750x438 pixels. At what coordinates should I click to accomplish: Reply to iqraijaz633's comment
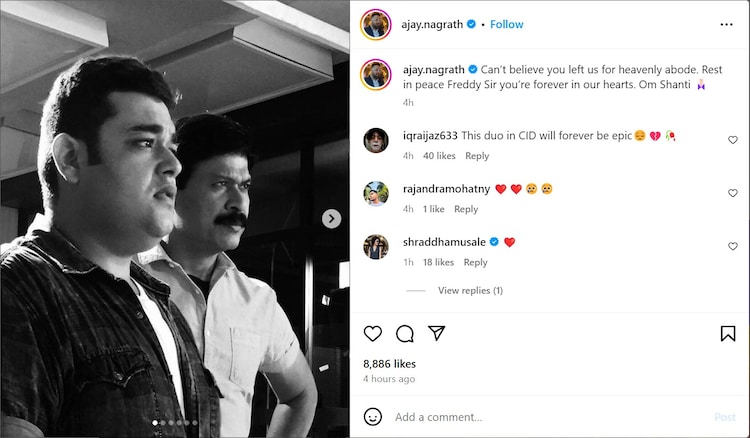pos(477,156)
